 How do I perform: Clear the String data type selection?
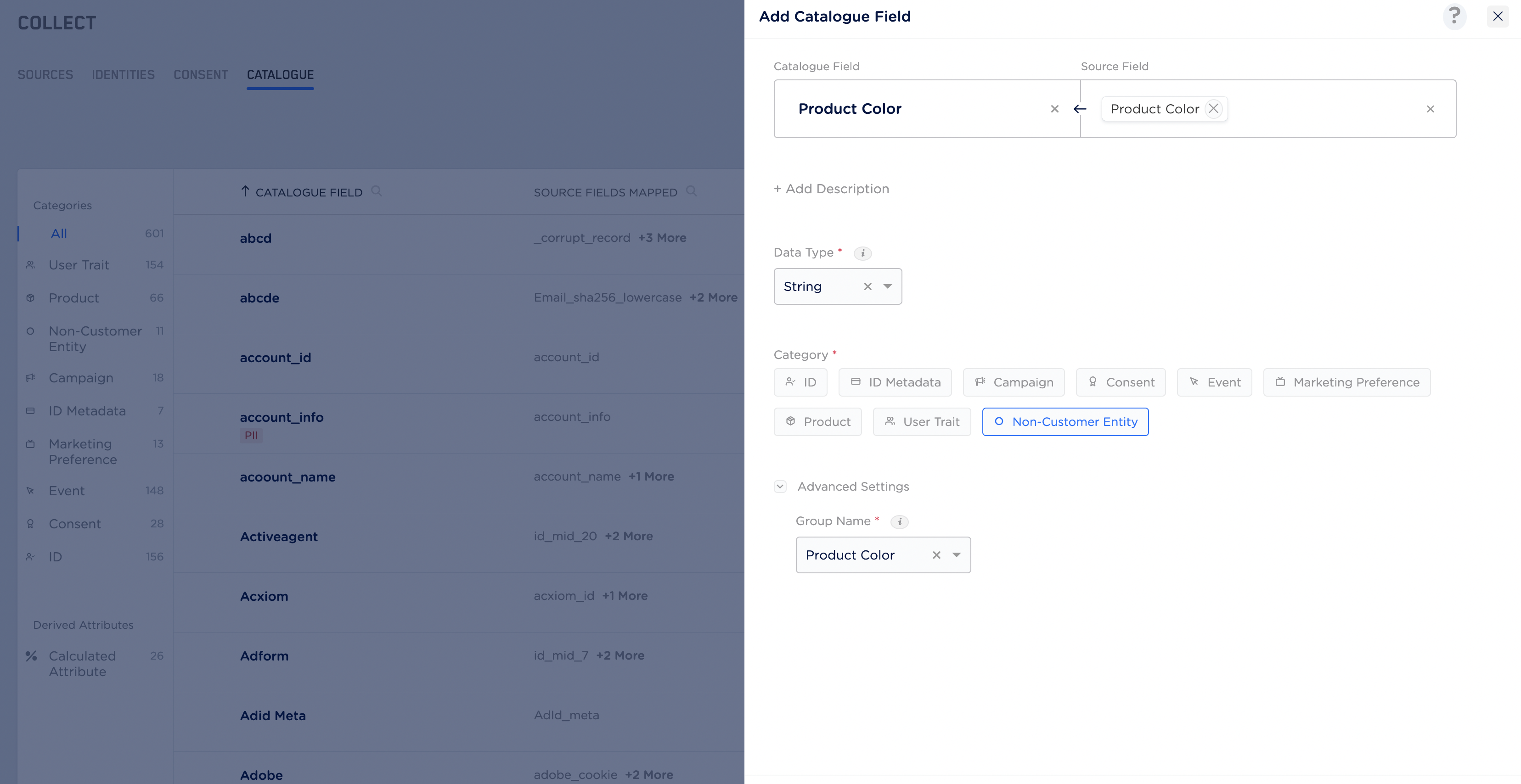click(x=868, y=286)
